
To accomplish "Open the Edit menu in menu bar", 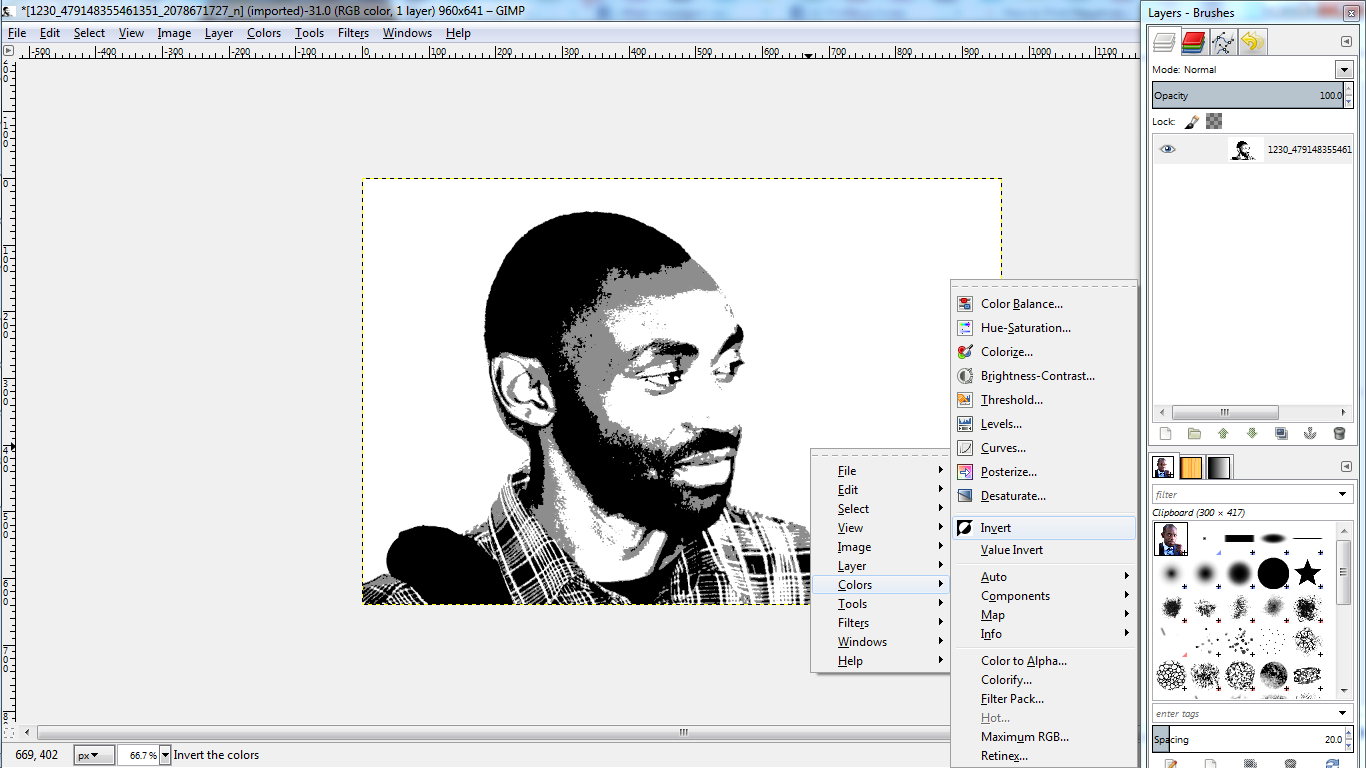I will click(x=50, y=33).
